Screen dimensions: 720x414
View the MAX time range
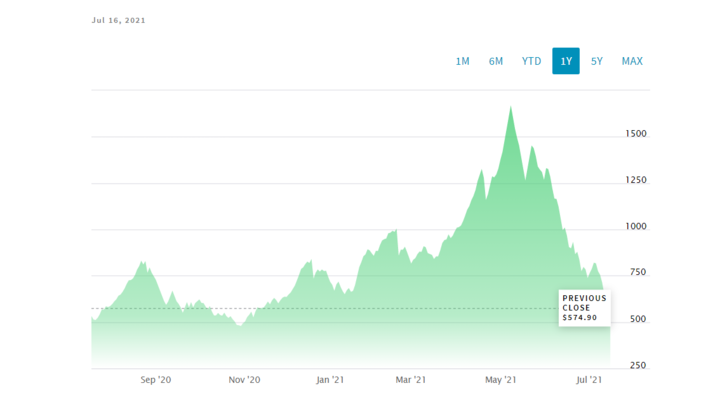click(x=632, y=61)
